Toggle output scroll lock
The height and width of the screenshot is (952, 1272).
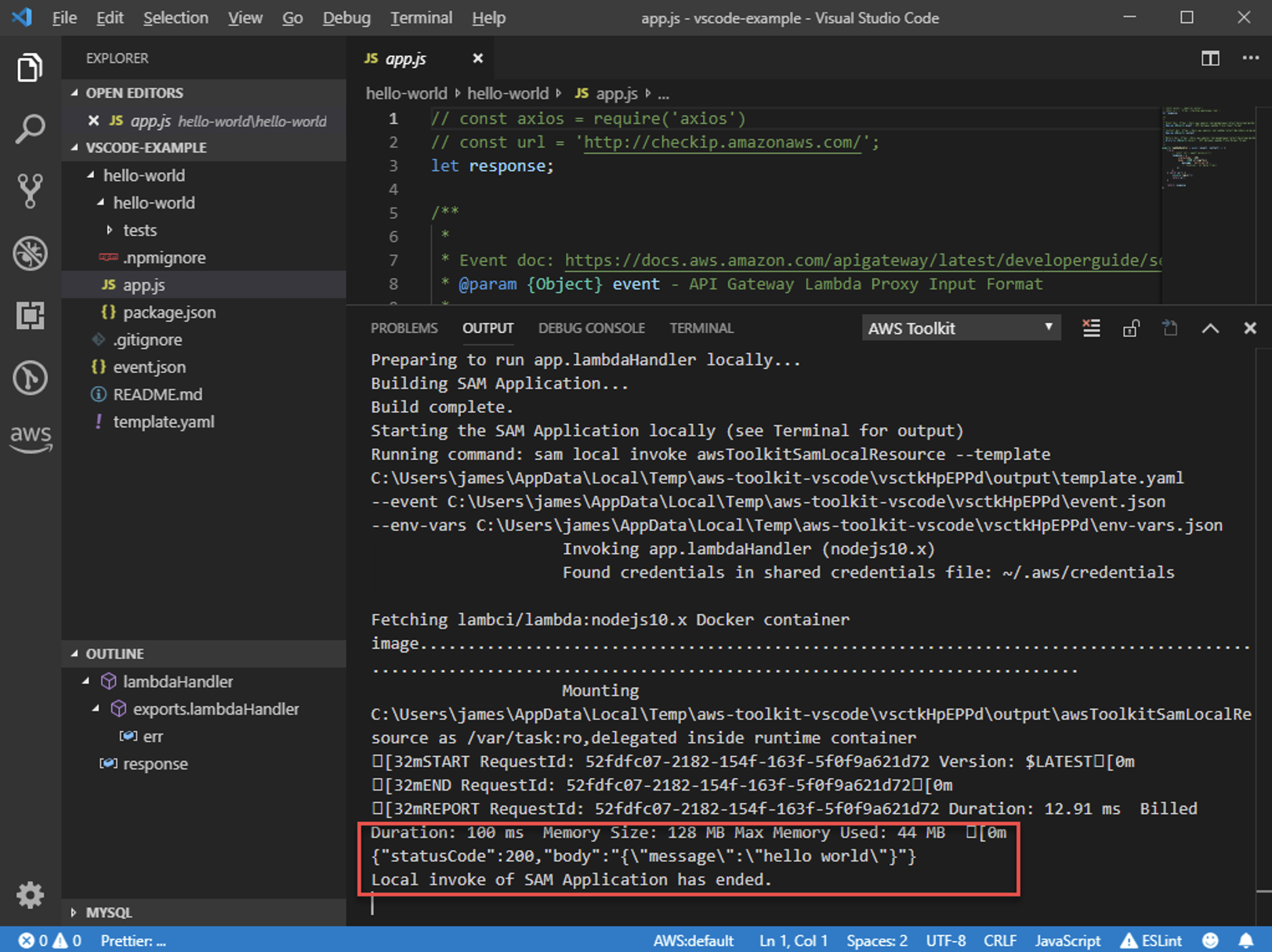[x=1130, y=328]
